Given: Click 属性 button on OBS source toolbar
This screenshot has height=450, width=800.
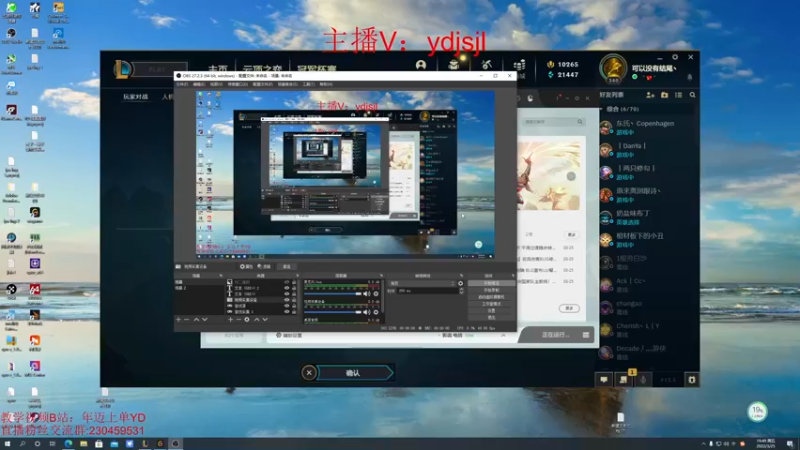Looking at the screenshot, I should point(246,266).
